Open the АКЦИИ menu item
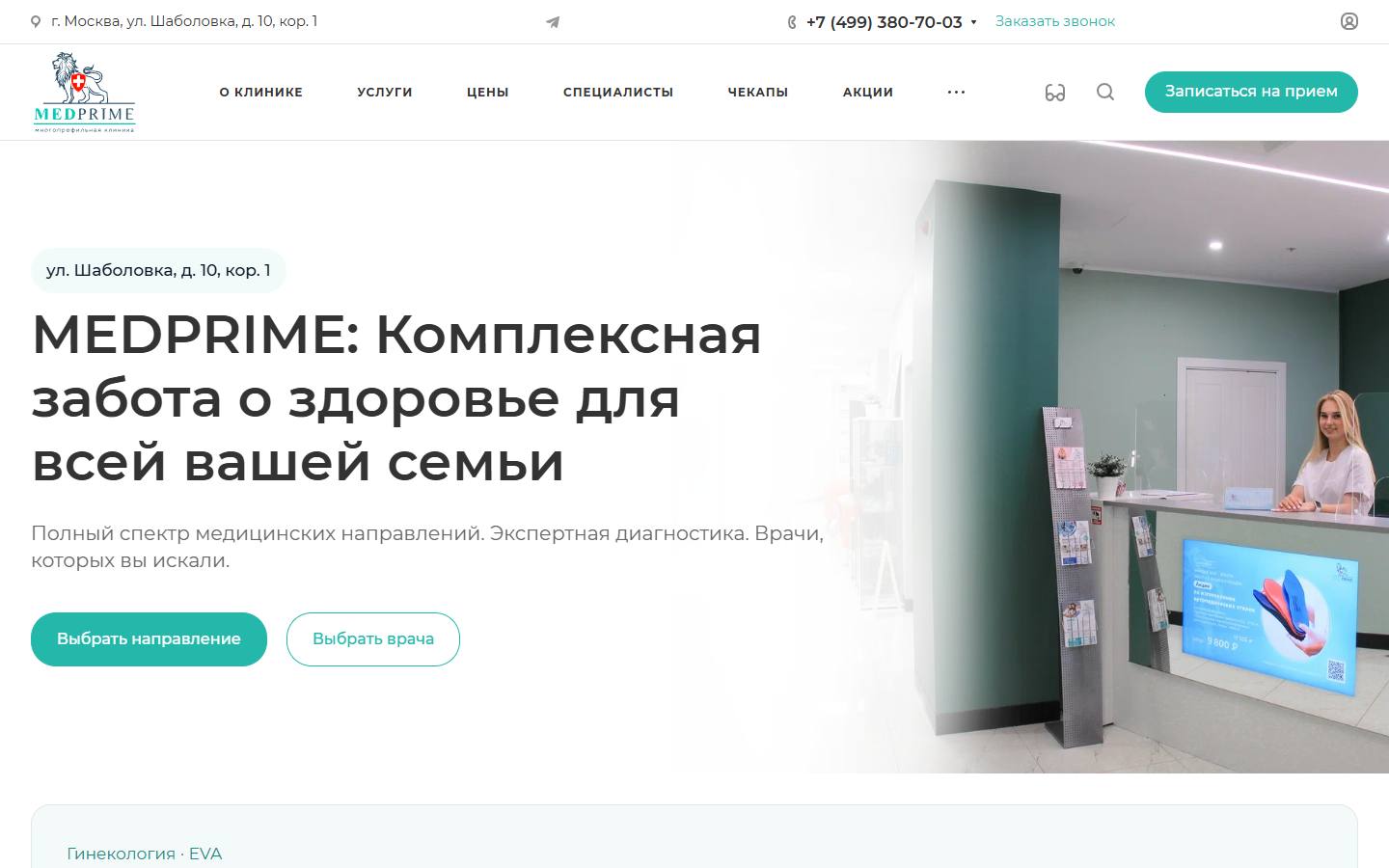This screenshot has height=868, width=1389. coord(868,92)
